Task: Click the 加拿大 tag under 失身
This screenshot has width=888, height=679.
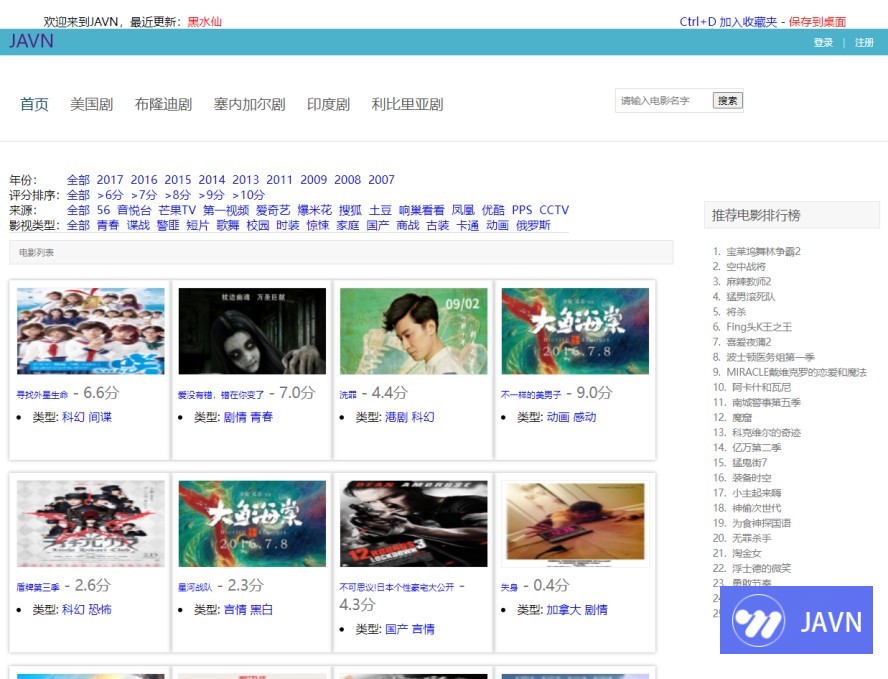Action: 563,610
